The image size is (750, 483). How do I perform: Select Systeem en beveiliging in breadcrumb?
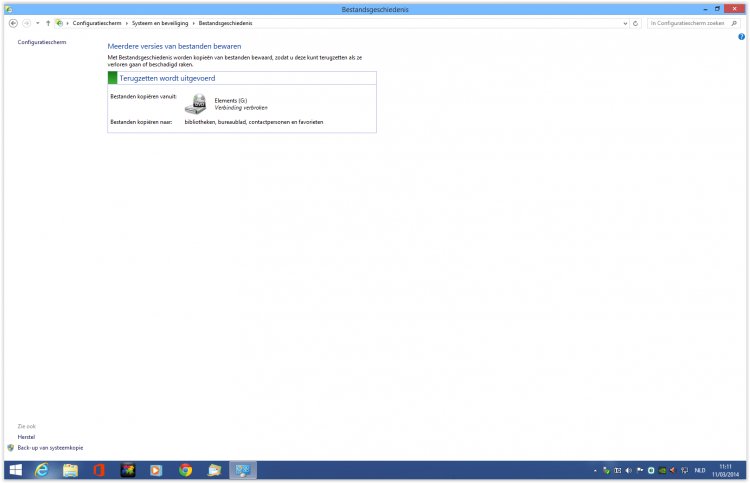click(x=160, y=23)
